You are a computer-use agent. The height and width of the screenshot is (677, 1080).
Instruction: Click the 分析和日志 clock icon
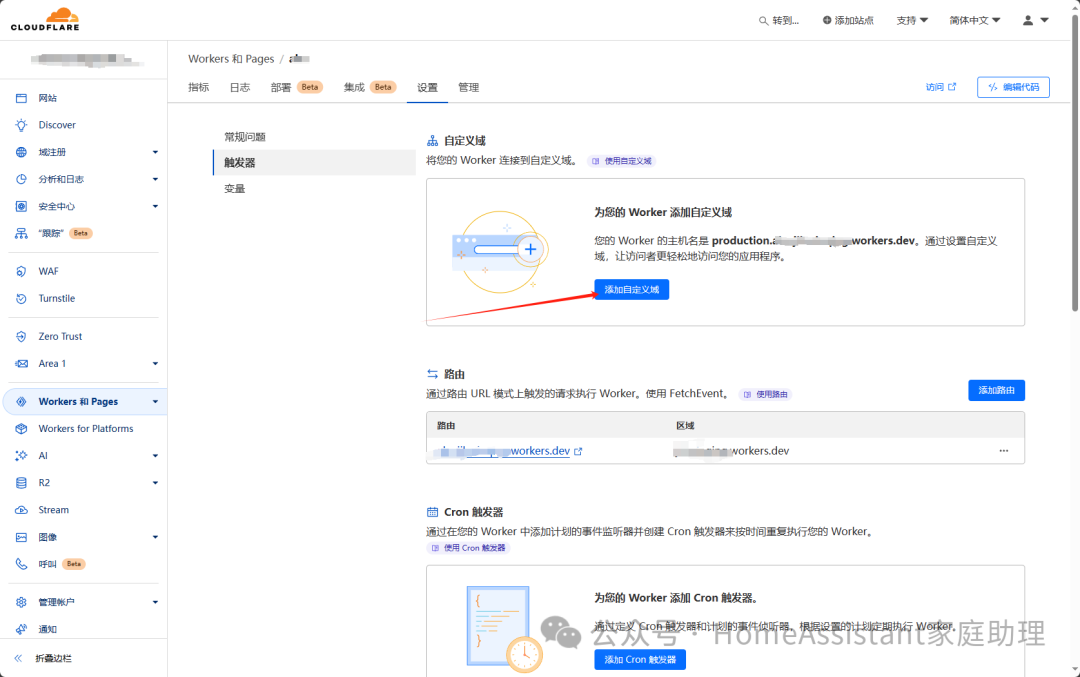pos(21,179)
